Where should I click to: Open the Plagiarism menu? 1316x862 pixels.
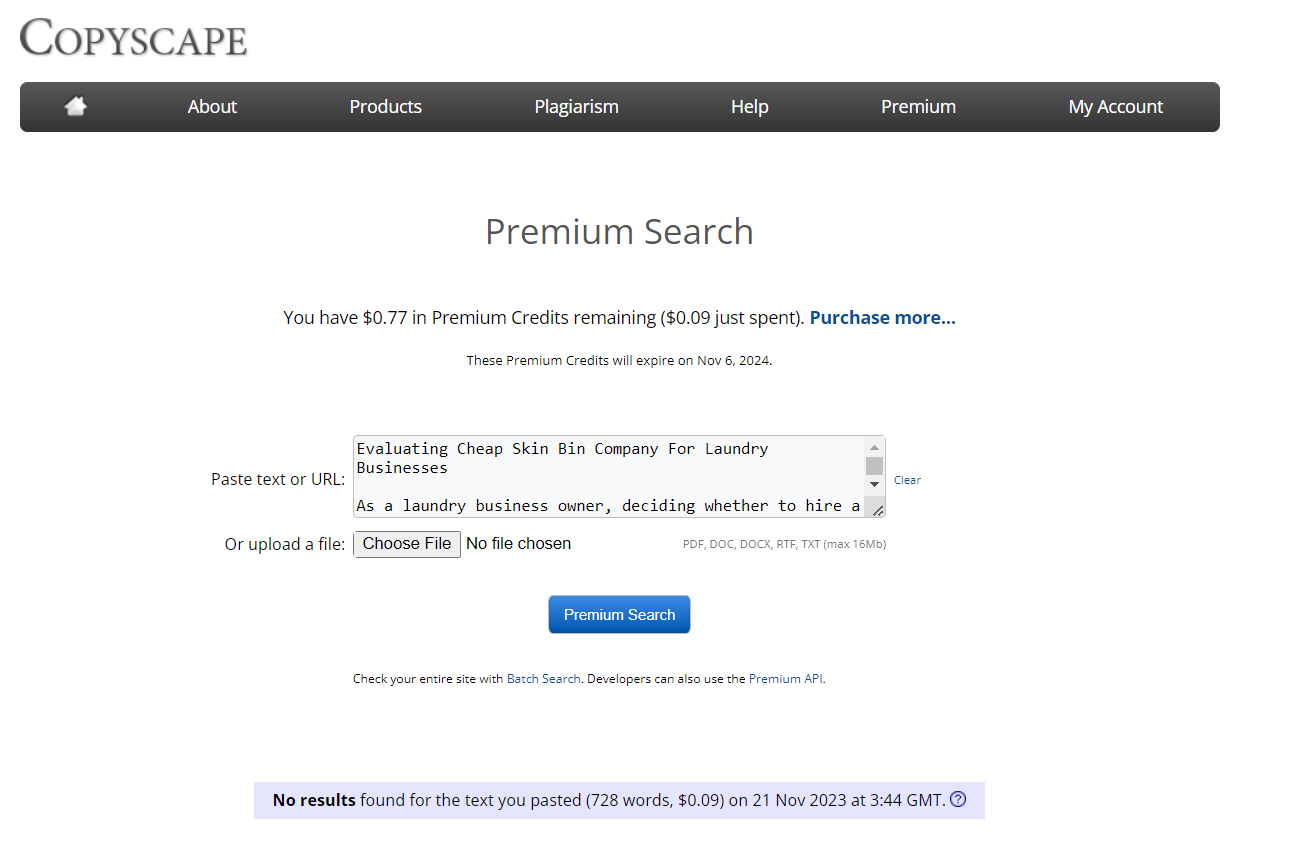(576, 107)
